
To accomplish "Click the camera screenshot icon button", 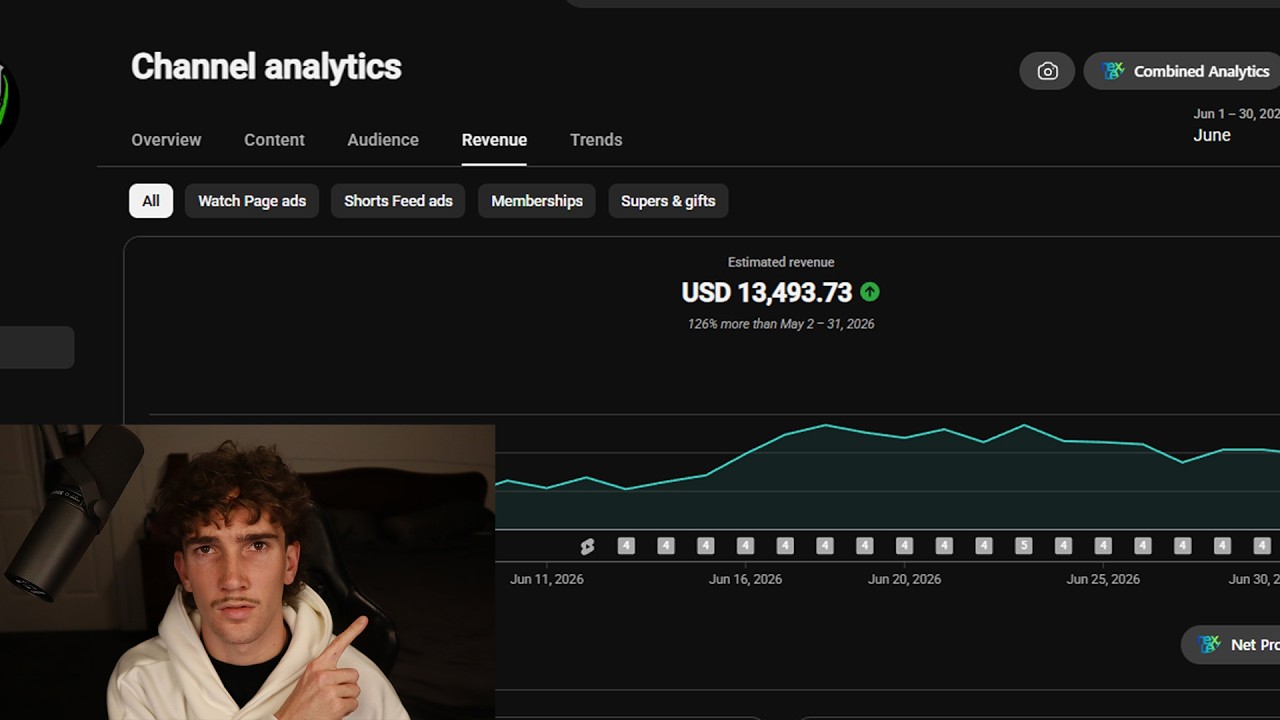I will point(1047,71).
